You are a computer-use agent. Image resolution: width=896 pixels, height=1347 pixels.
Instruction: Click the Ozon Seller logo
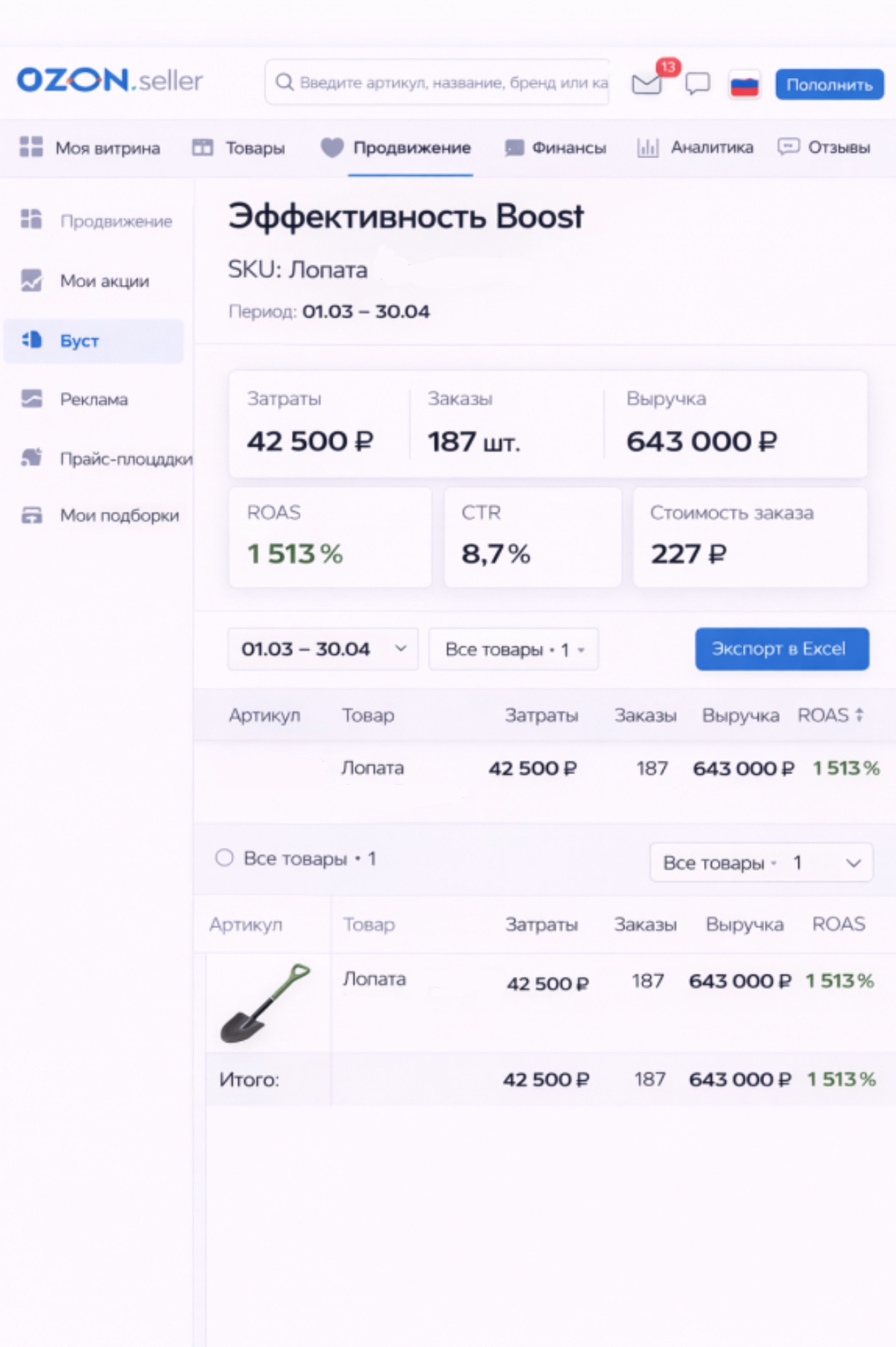coord(110,81)
